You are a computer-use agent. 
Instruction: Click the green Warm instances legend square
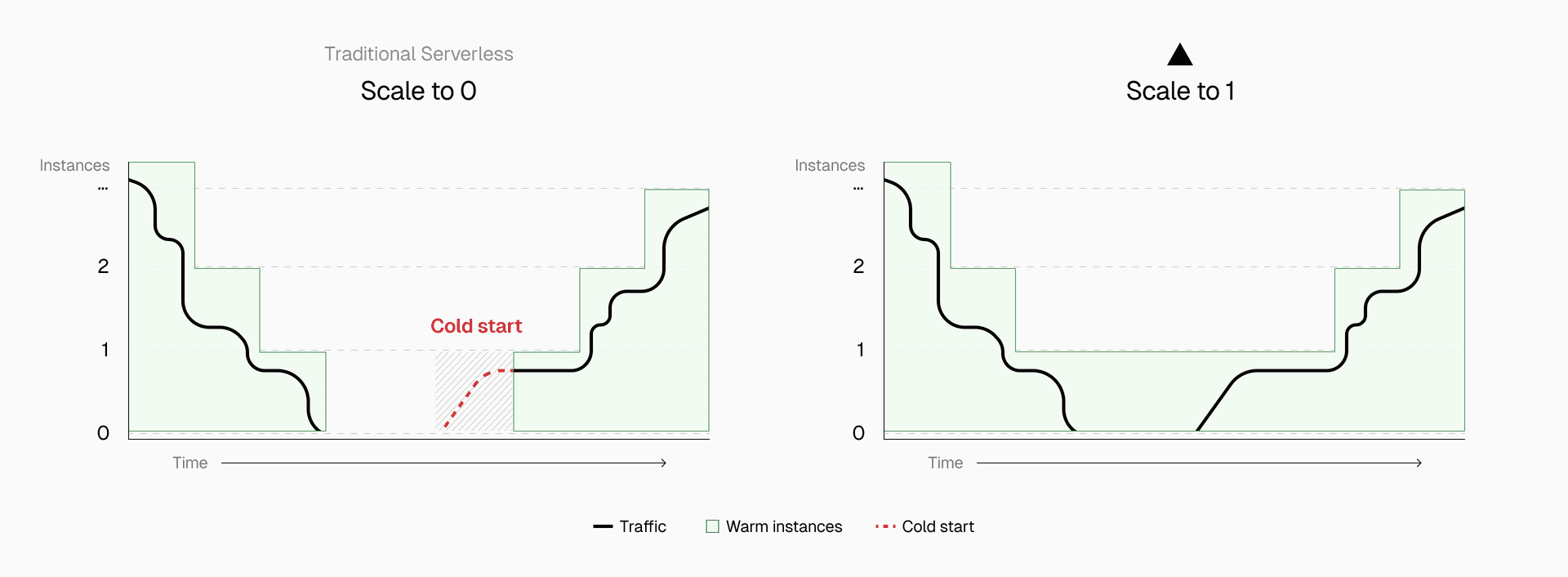[x=712, y=527]
